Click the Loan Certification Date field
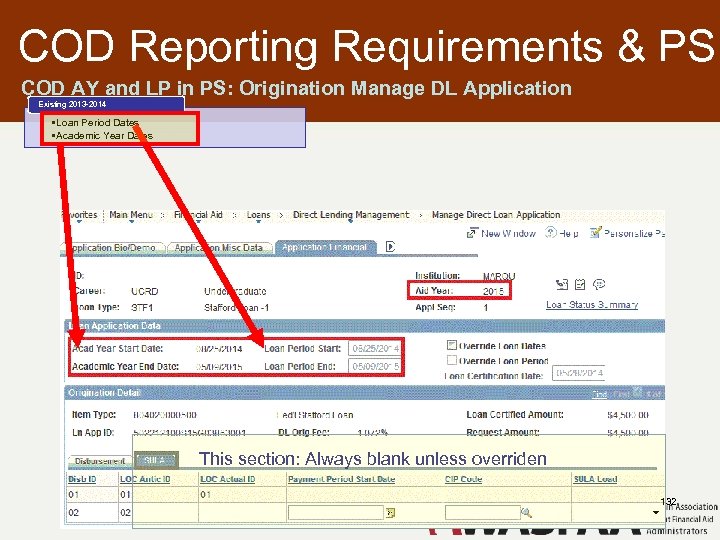The width and height of the screenshot is (720, 540). (579, 373)
